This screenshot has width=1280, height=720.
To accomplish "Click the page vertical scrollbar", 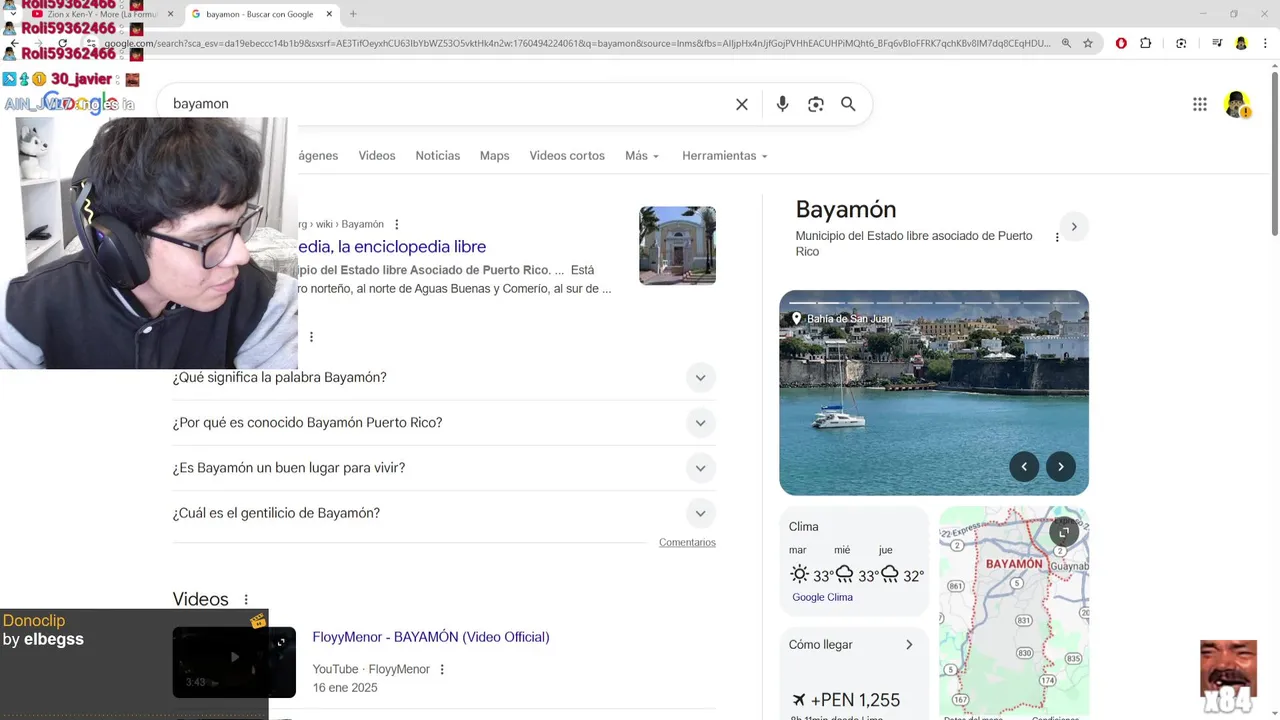I will pyautogui.click(x=1274, y=155).
